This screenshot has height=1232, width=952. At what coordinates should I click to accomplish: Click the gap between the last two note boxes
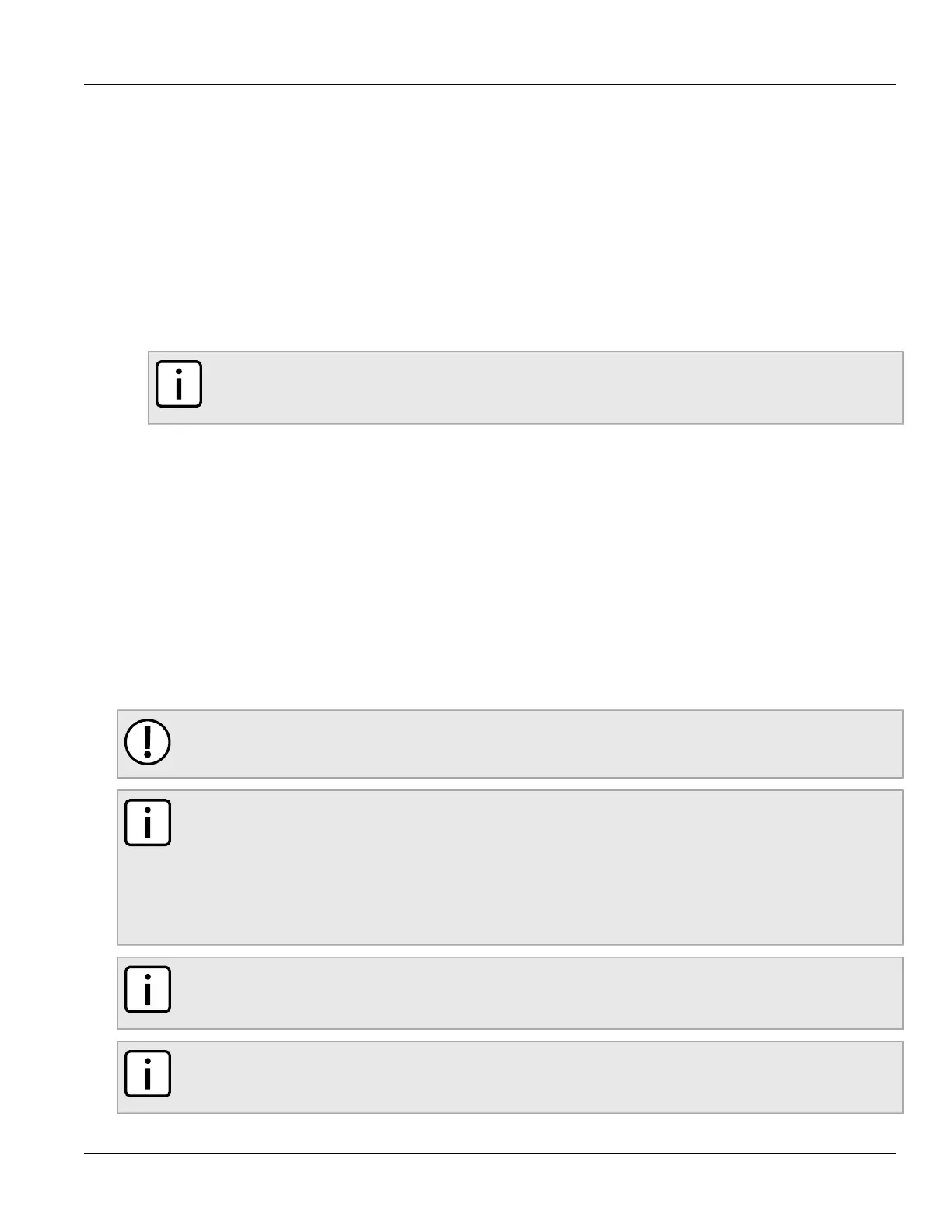pyautogui.click(x=510, y=1035)
